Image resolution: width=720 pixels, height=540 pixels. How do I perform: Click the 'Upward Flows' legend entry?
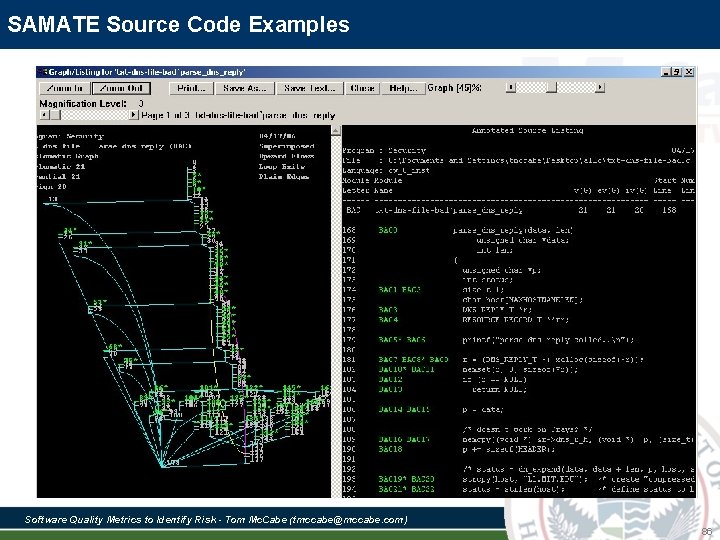coord(287,156)
